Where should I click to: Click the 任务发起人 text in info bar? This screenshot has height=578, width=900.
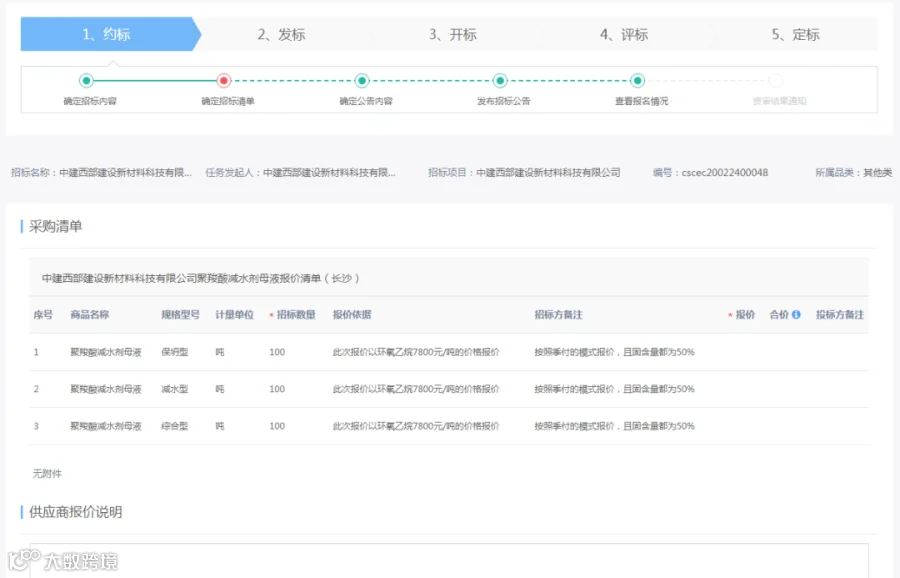[301, 173]
